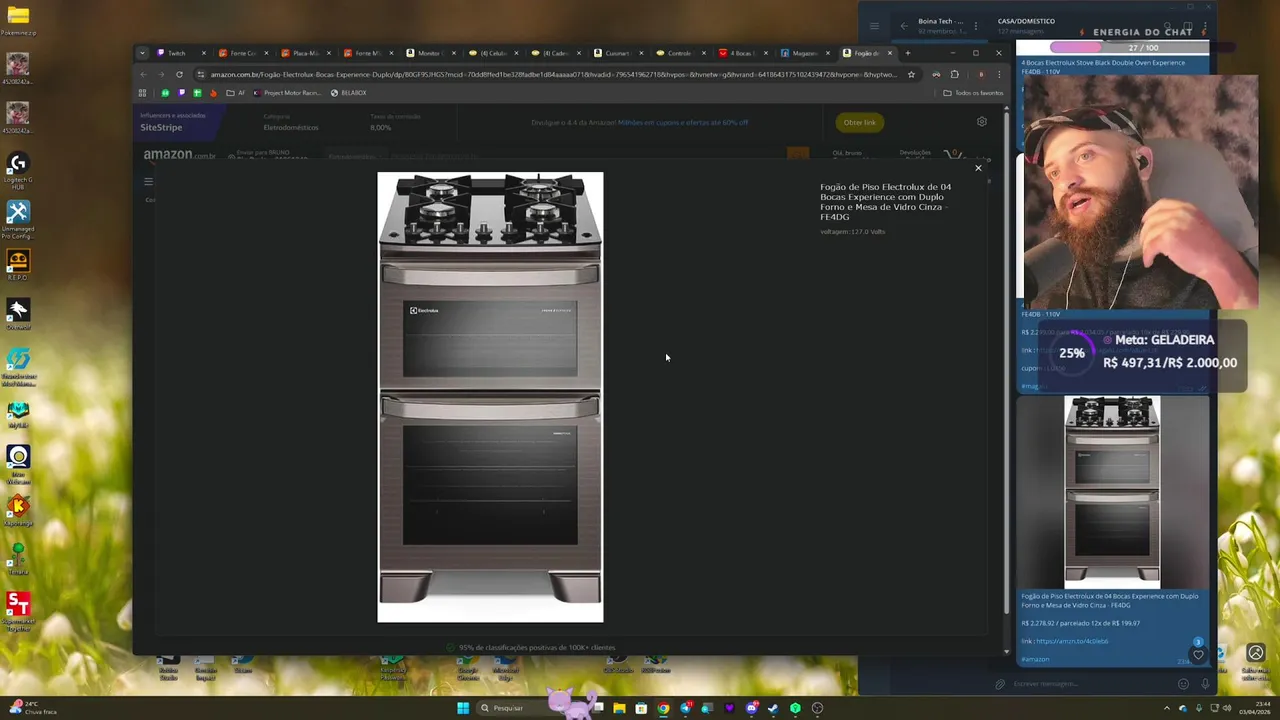Click the SiteStripe Obter link button
Screen dimensions: 1280x720
coord(859,122)
